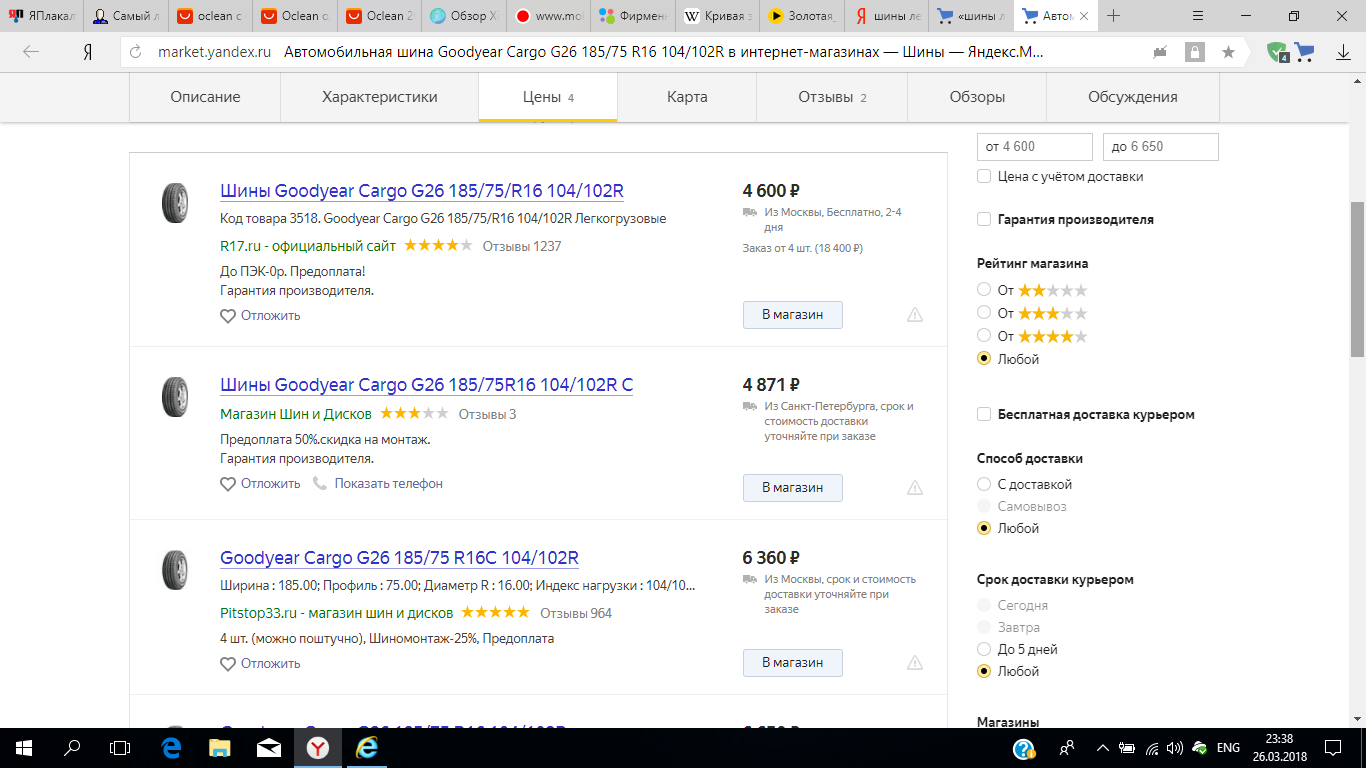The width and height of the screenshot is (1366, 768).
Task: Select shop rating from four stars
Action: tap(984, 336)
